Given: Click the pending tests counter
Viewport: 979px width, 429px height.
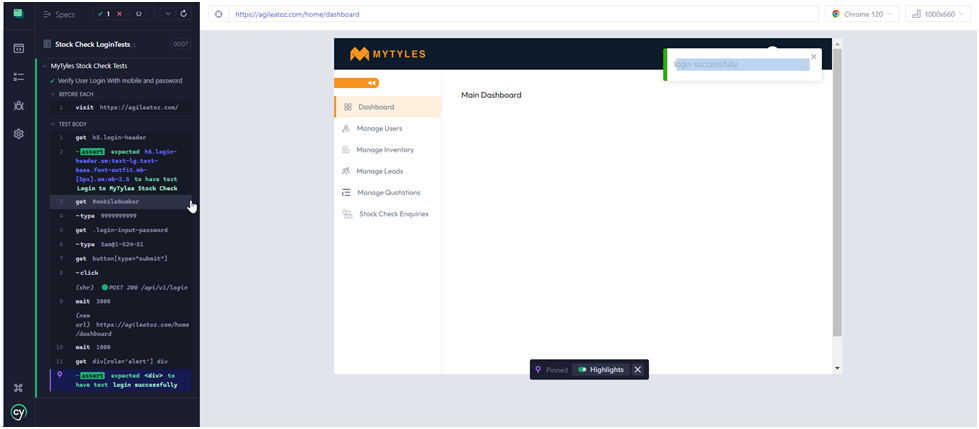Looking at the screenshot, I should tap(142, 14).
